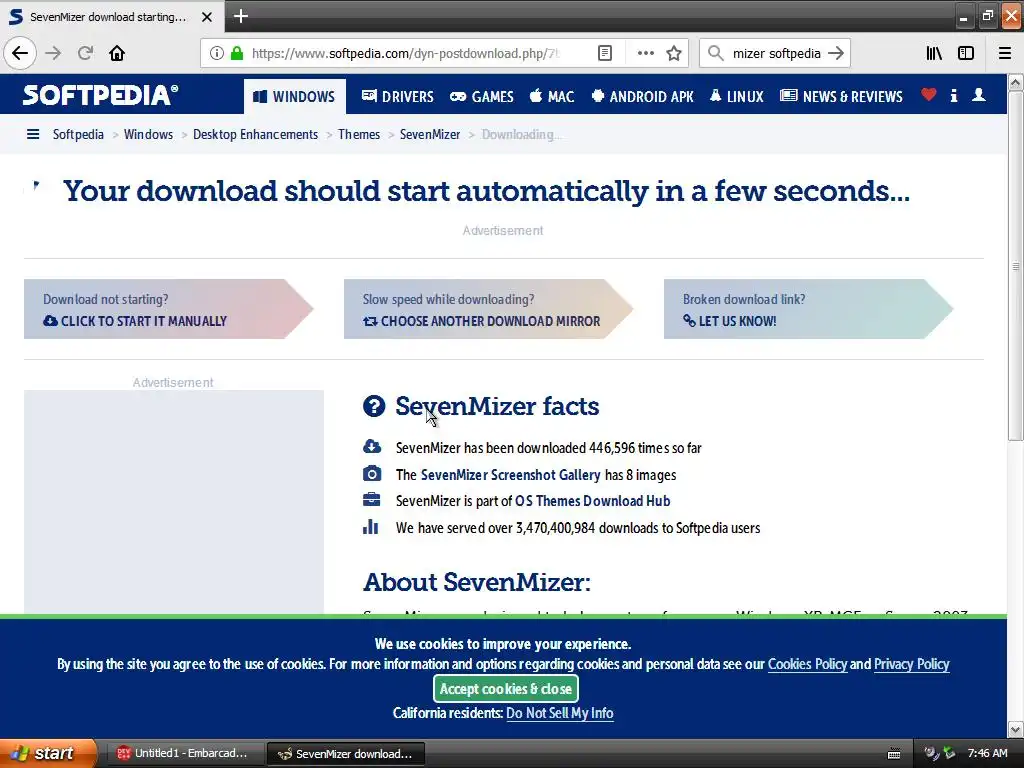
Task: Select the WINDOWS navigation tab
Action: [x=295, y=97]
